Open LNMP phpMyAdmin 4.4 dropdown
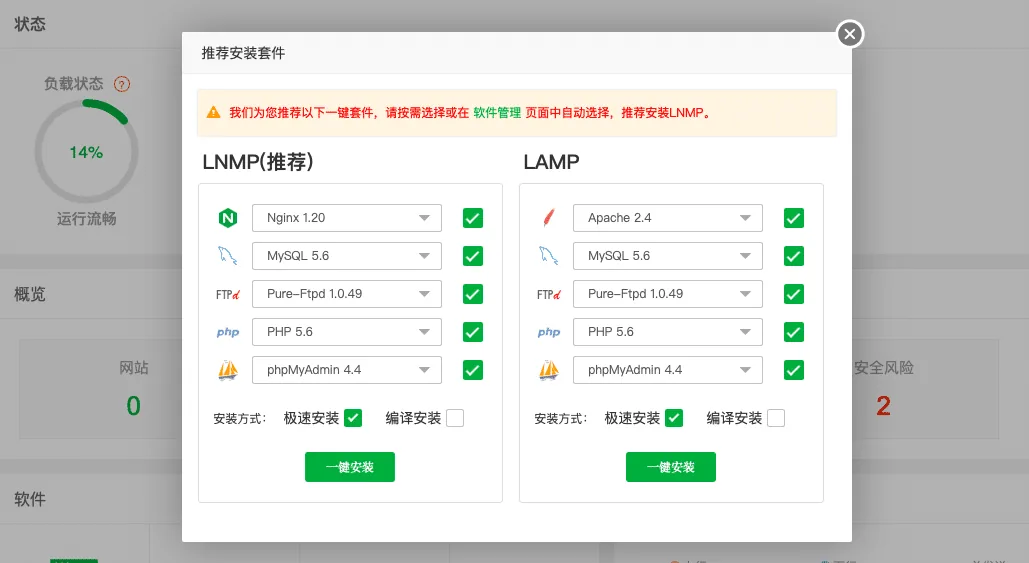The width and height of the screenshot is (1029, 563). tap(346, 370)
